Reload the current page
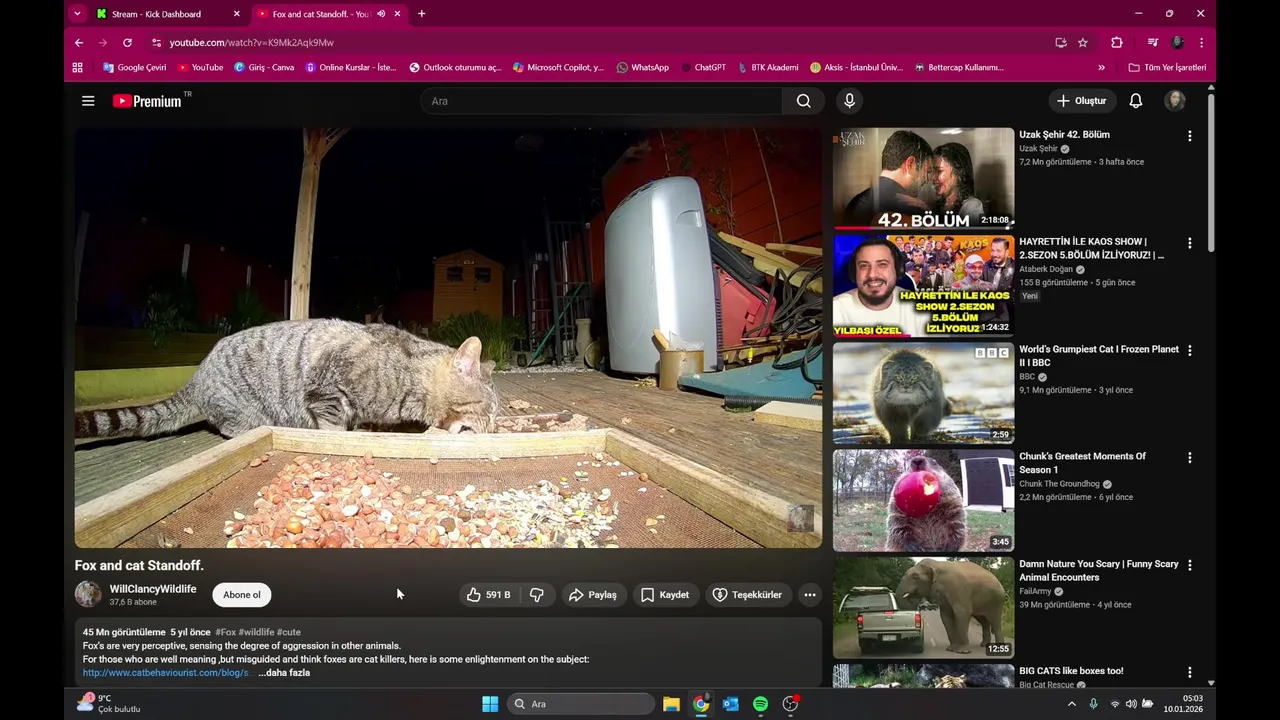 pyautogui.click(x=127, y=43)
